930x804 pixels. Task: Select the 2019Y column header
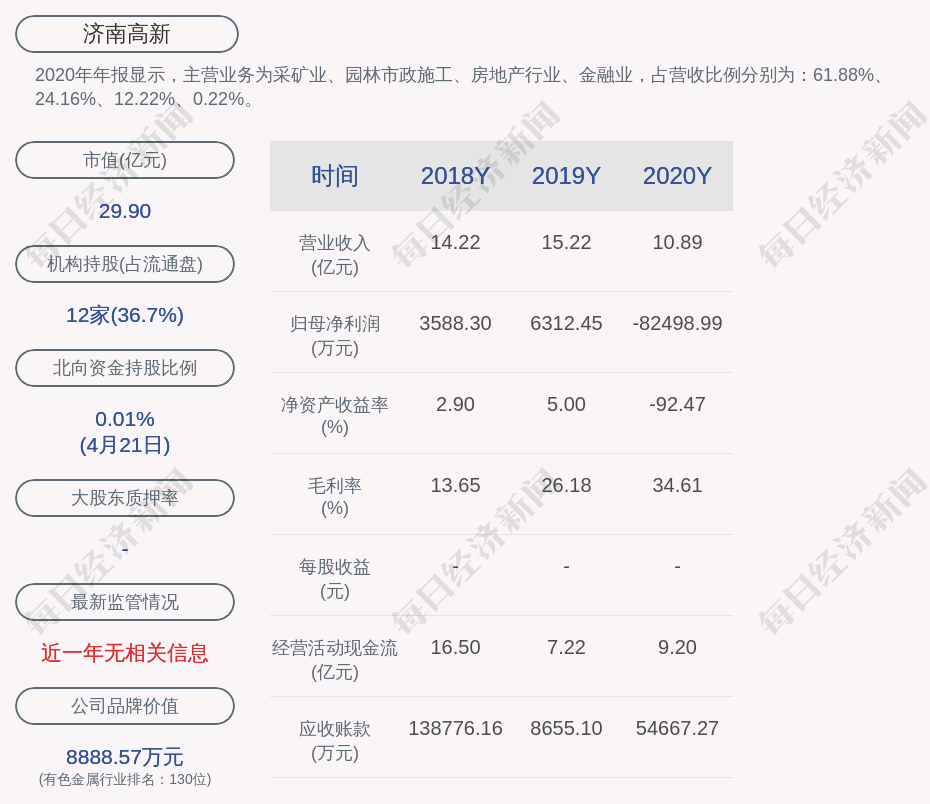(566, 176)
